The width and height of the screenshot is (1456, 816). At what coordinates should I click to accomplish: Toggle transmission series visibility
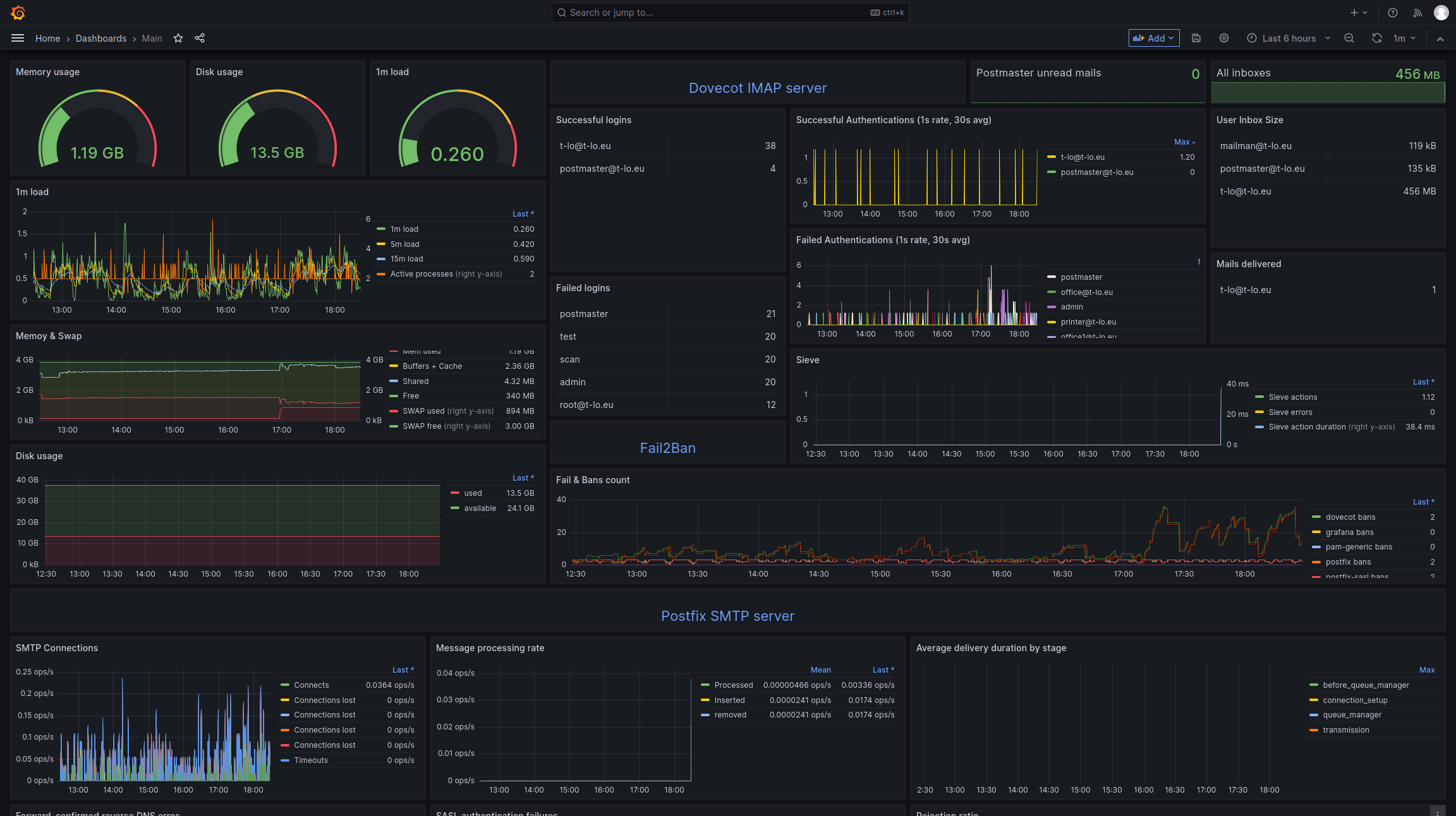pyautogui.click(x=1346, y=730)
